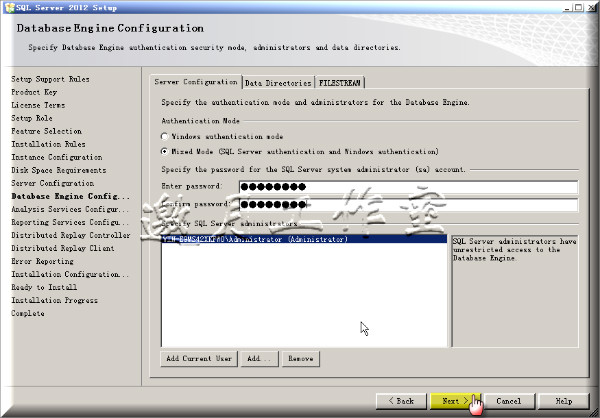Click Reporting Services Configuration step

click(70, 222)
